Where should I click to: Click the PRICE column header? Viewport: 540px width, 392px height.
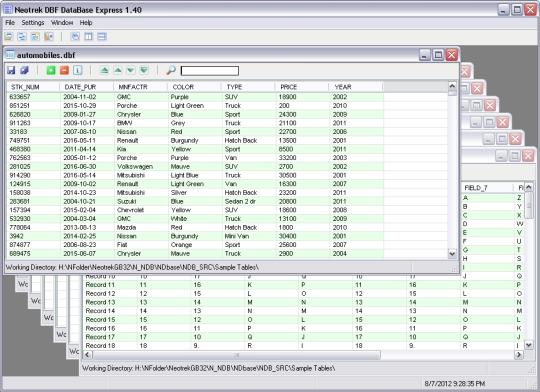(x=302, y=87)
